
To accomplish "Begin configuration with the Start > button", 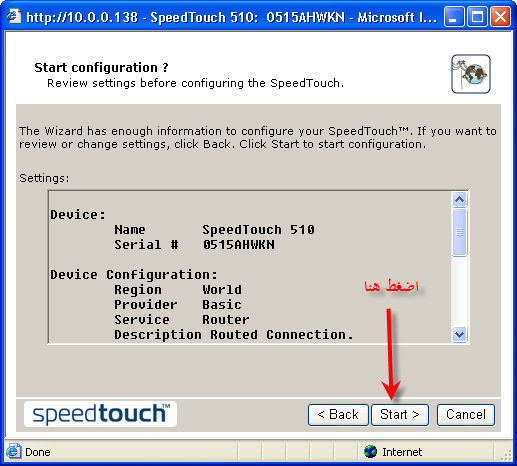I will (400, 415).
